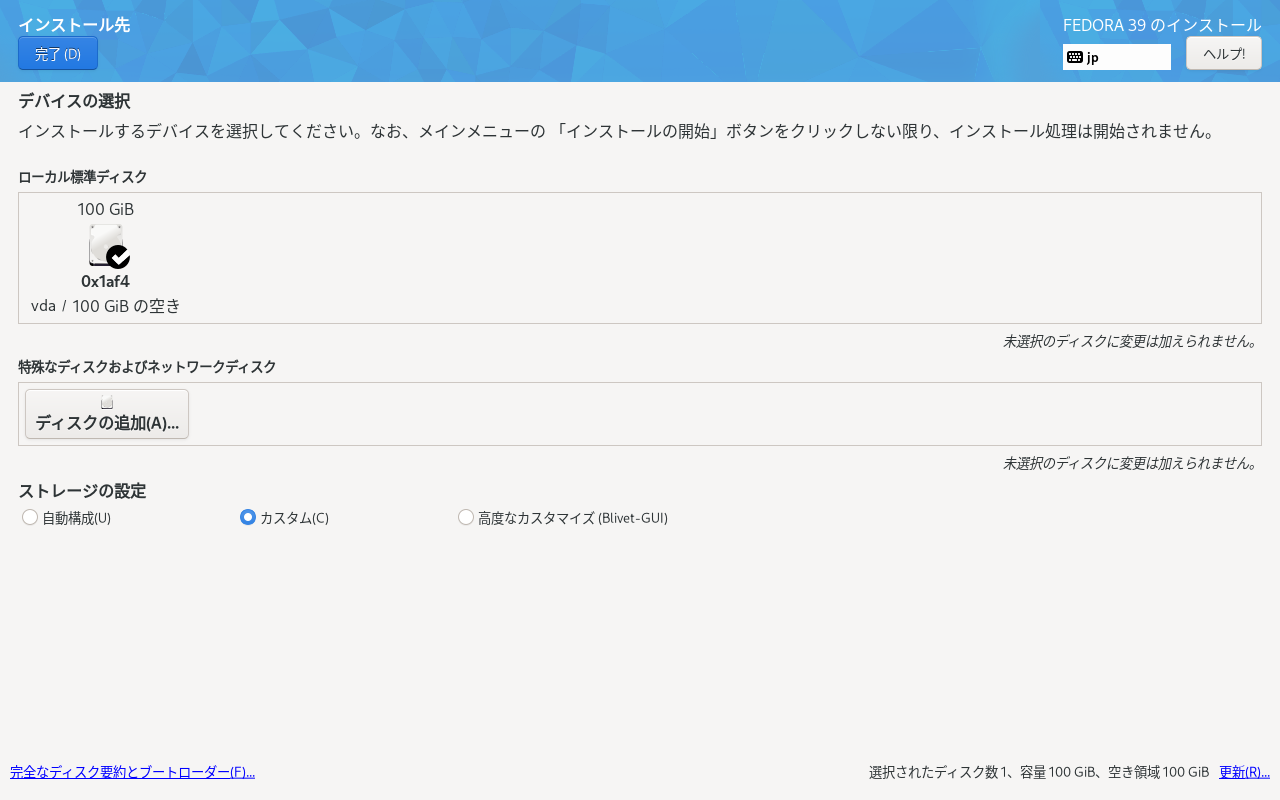Choose 高度なカスタマイズ (Blivet-GUI) radio option
Viewport: 1280px width, 800px height.
563,518
